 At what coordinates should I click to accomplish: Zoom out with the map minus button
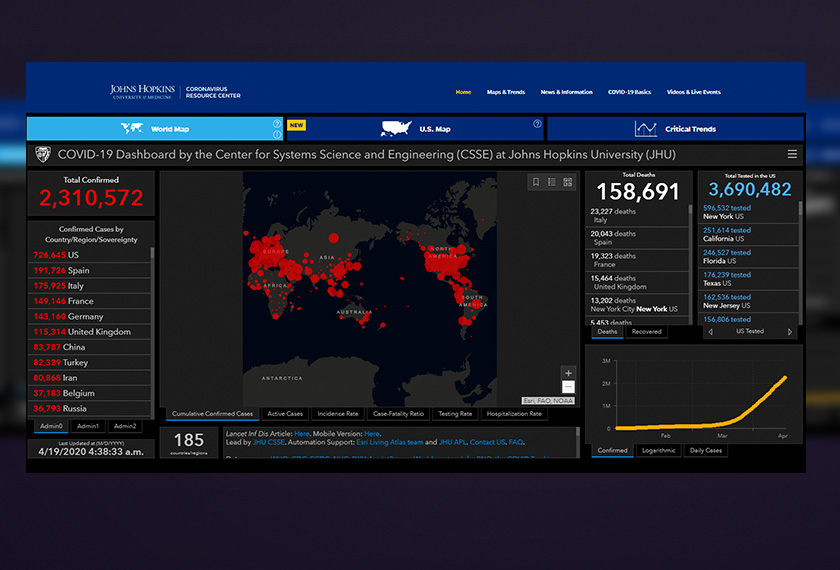[x=568, y=386]
